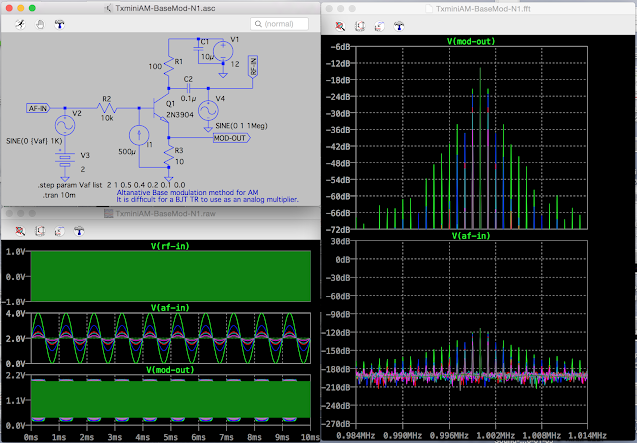Click the 1.0V axis label of rf-in pane
This screenshot has height=443, width=637.
point(15,252)
